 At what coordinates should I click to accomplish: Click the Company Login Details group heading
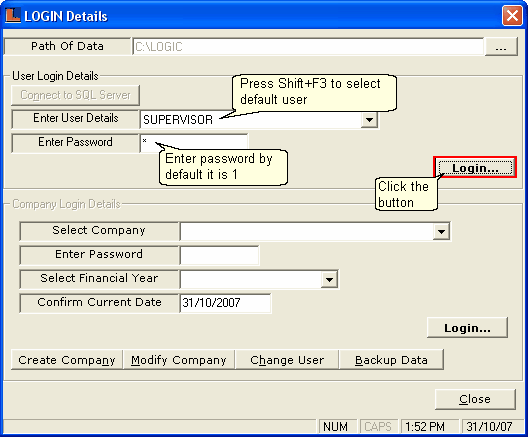(x=66, y=204)
